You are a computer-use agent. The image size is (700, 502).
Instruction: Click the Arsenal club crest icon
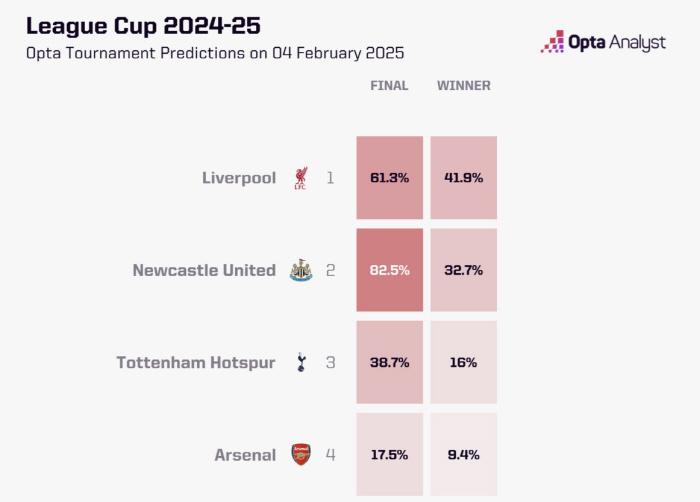(x=300, y=454)
